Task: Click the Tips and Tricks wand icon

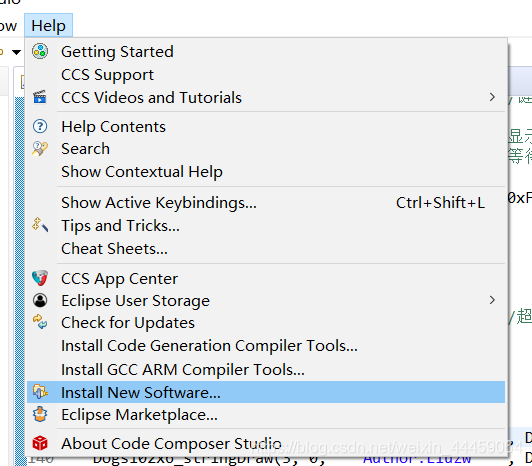Action: [40, 225]
